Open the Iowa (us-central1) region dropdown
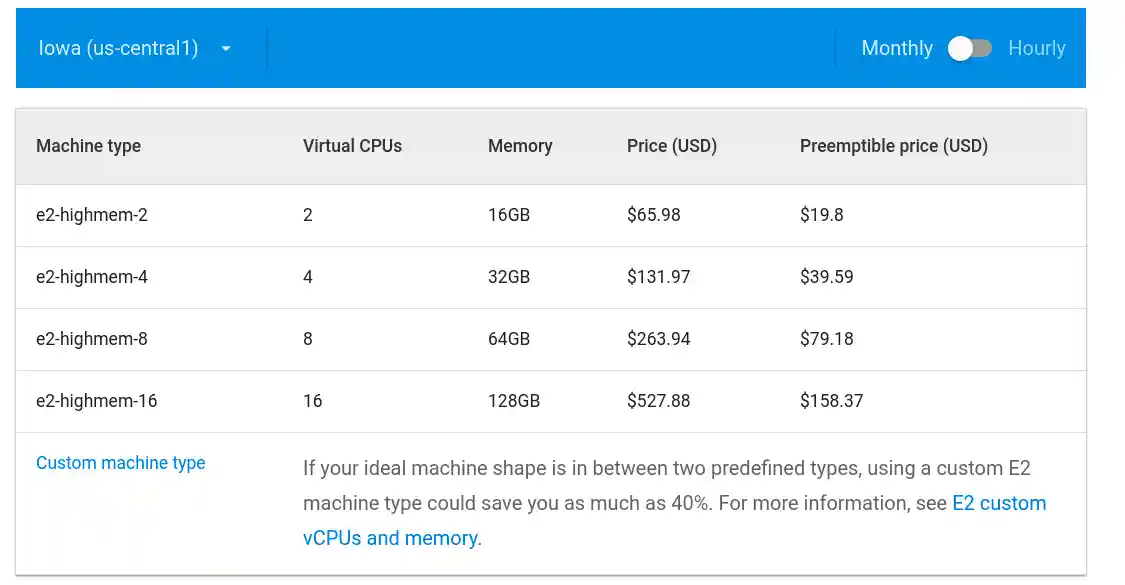The width and height of the screenshot is (1125, 585). point(135,47)
